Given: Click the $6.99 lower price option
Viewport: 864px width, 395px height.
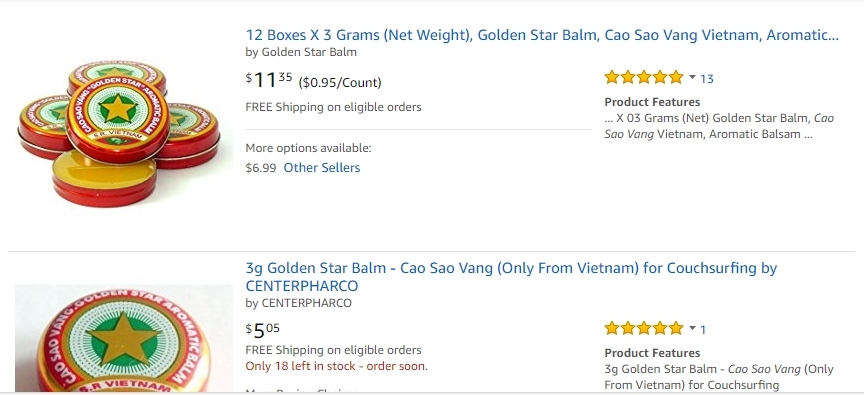Looking at the screenshot, I should tap(261, 167).
